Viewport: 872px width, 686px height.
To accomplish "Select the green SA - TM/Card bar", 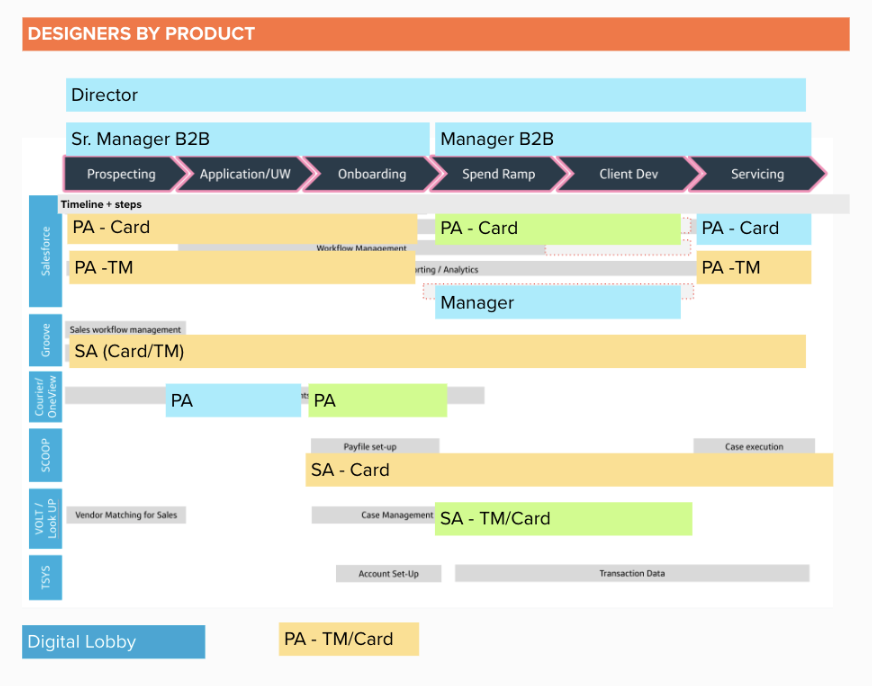I will (563, 519).
